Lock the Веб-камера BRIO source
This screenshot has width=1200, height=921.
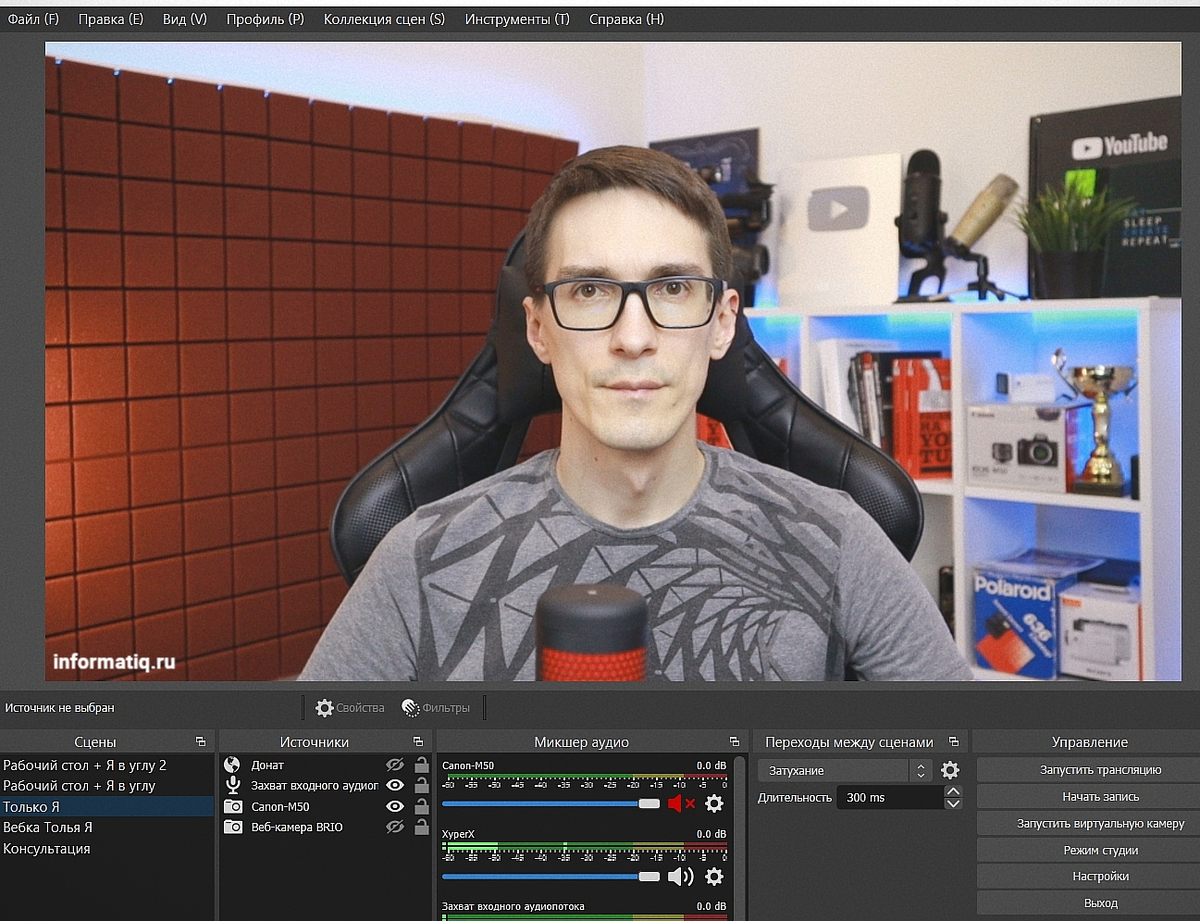422,827
